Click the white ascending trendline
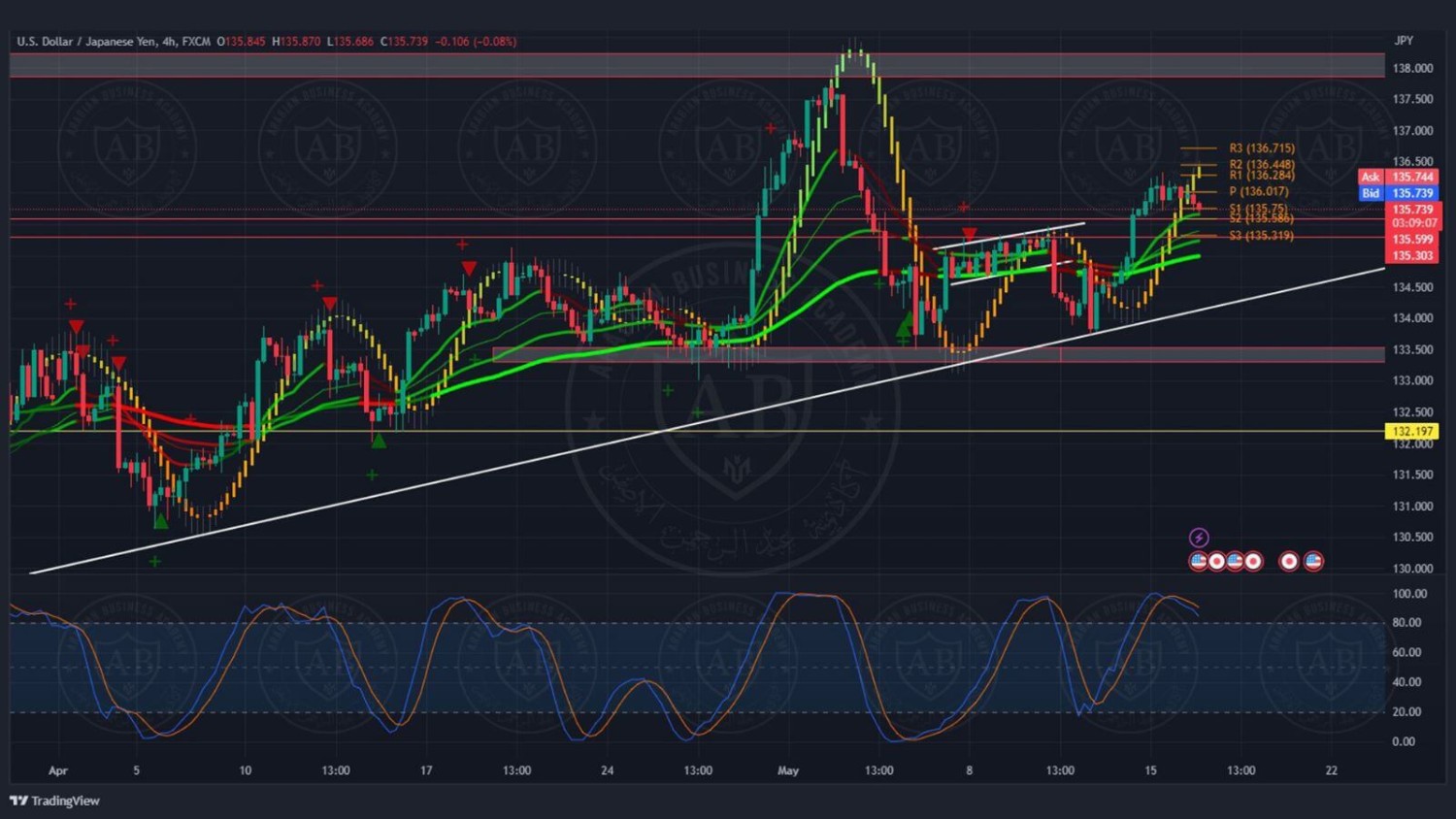 (707, 421)
